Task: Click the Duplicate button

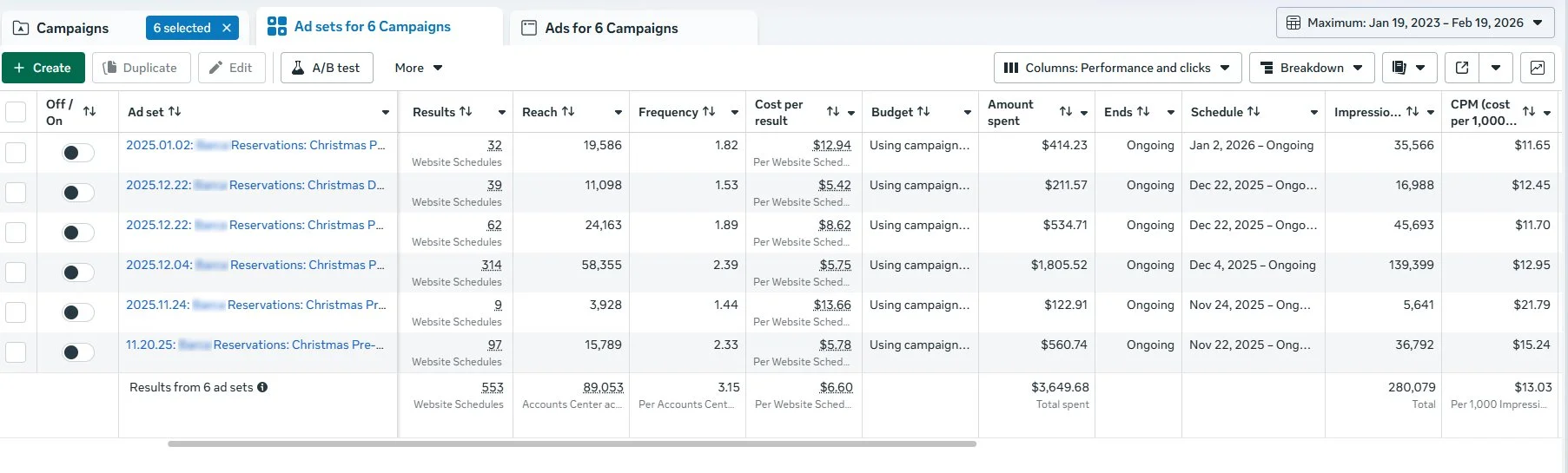Action: [140, 68]
